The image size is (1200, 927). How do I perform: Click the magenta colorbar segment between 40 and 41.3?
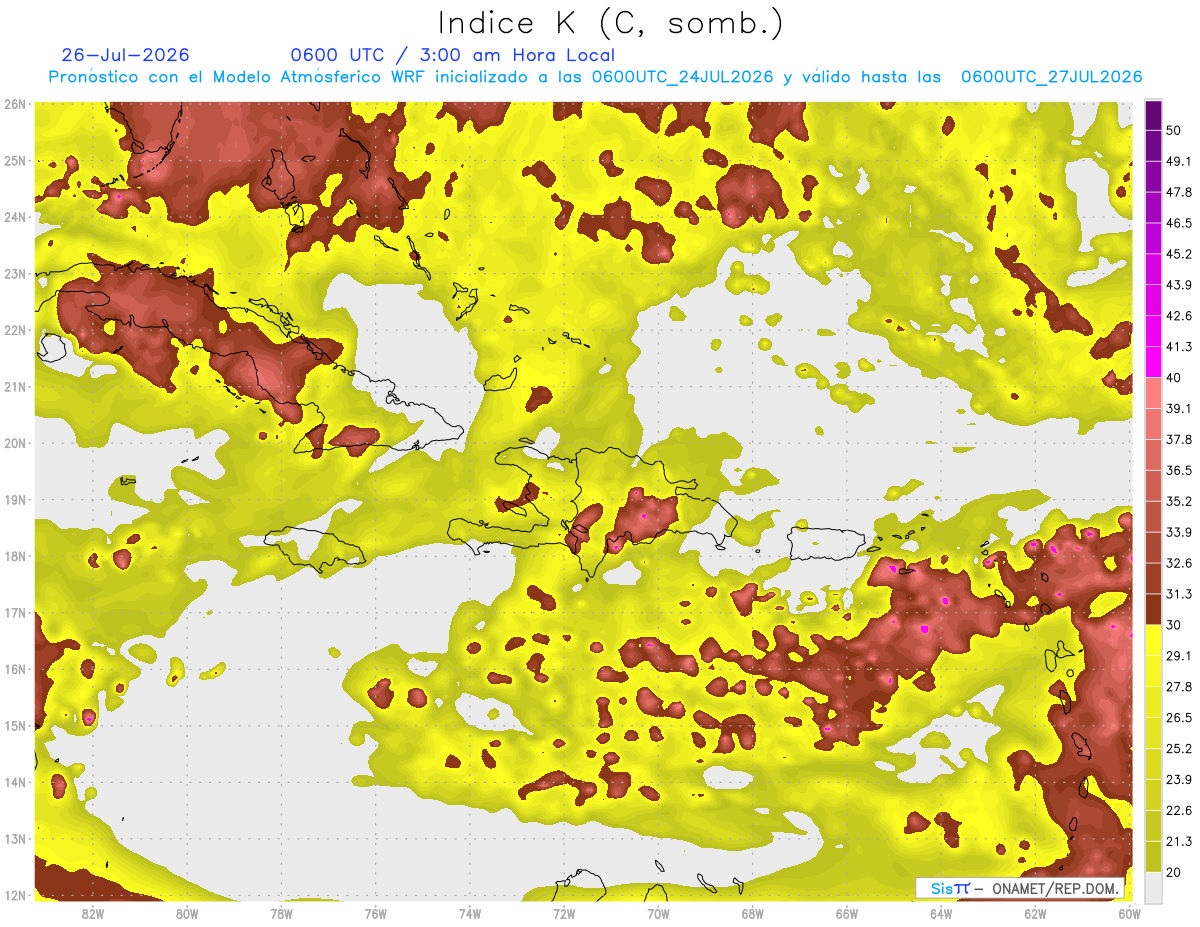click(x=1154, y=363)
